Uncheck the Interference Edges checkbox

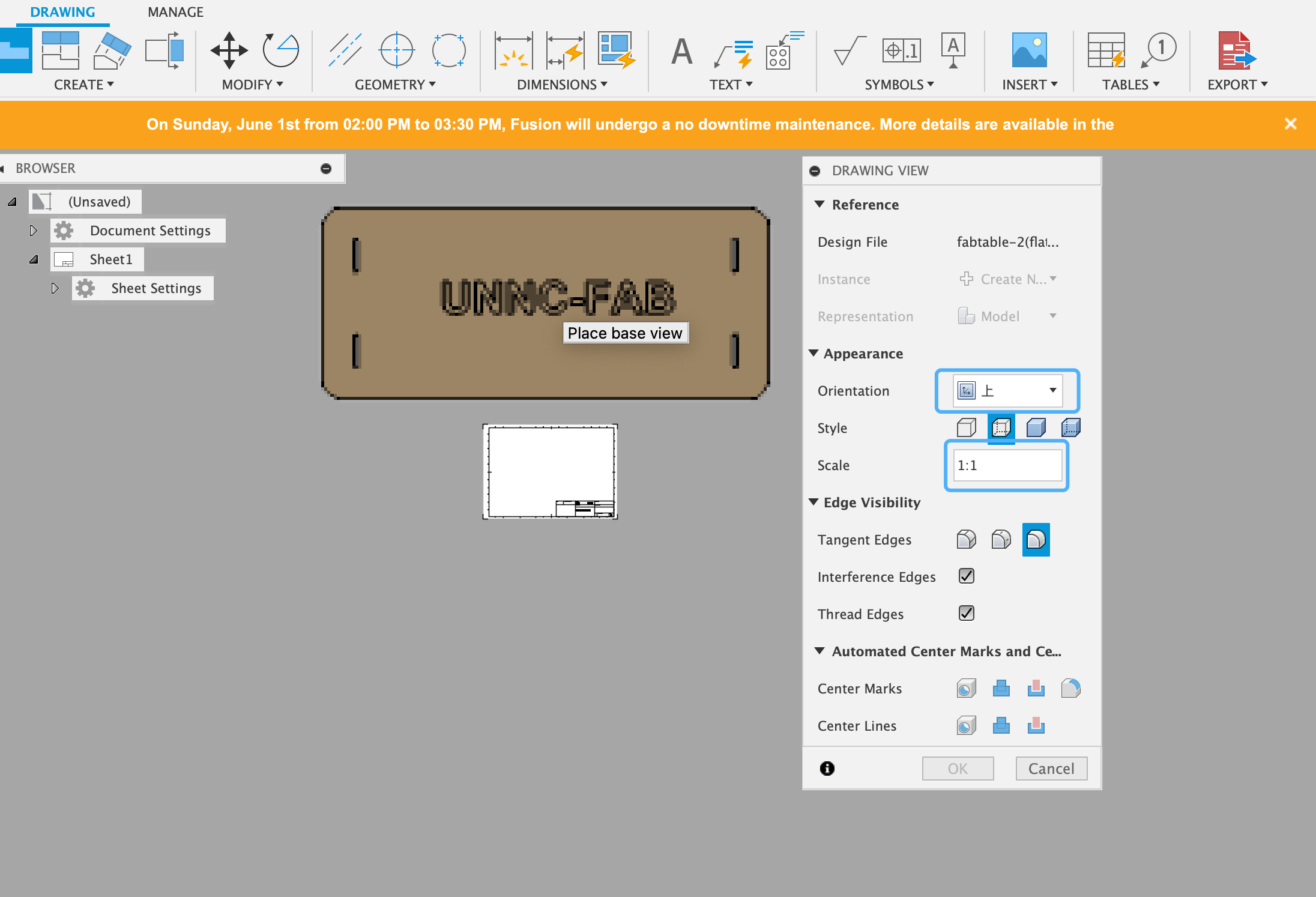967,576
